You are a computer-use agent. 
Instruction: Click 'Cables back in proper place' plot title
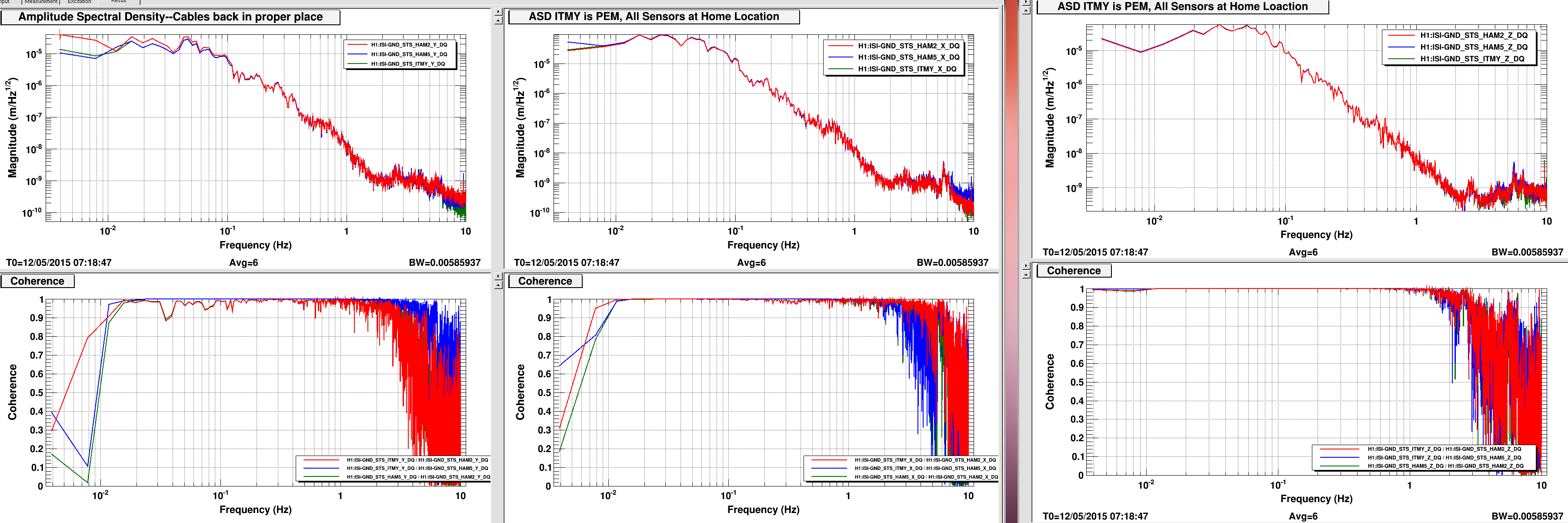tap(170, 17)
